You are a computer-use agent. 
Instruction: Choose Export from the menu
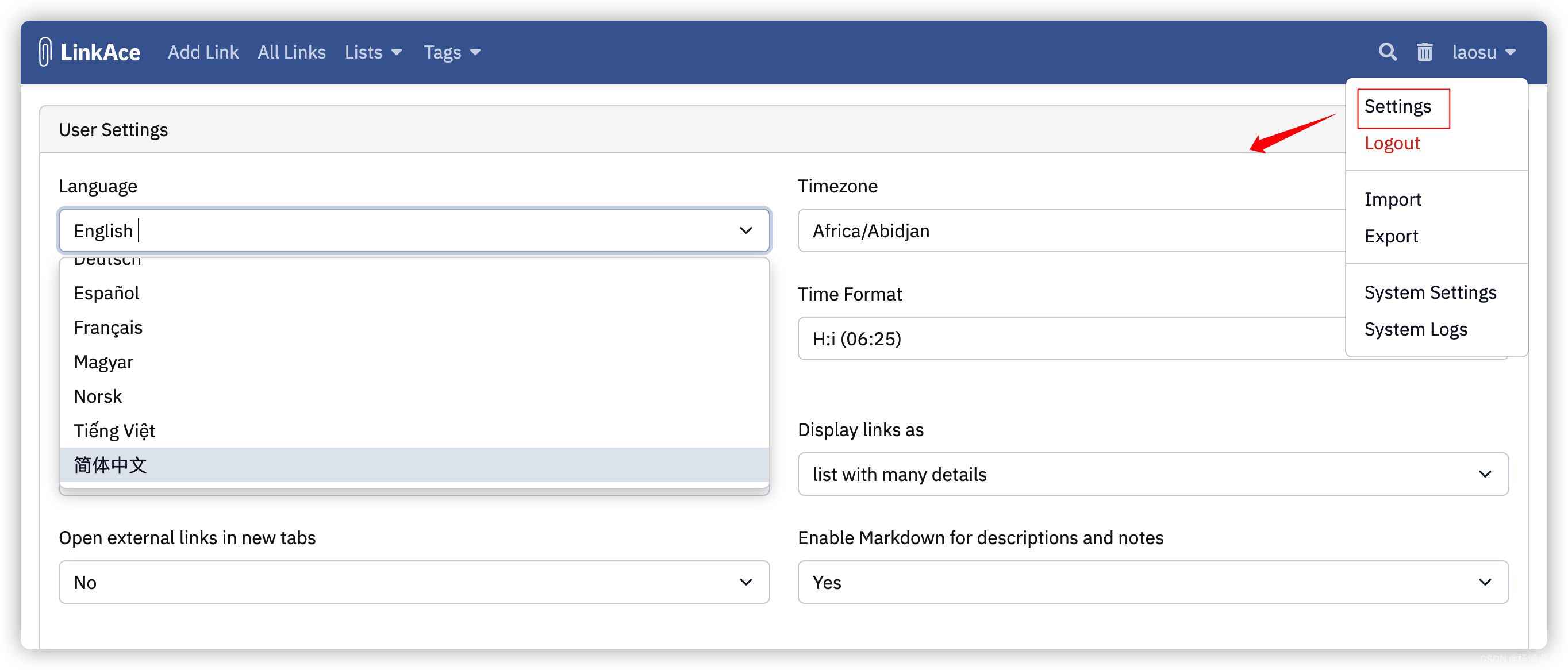coord(1390,236)
